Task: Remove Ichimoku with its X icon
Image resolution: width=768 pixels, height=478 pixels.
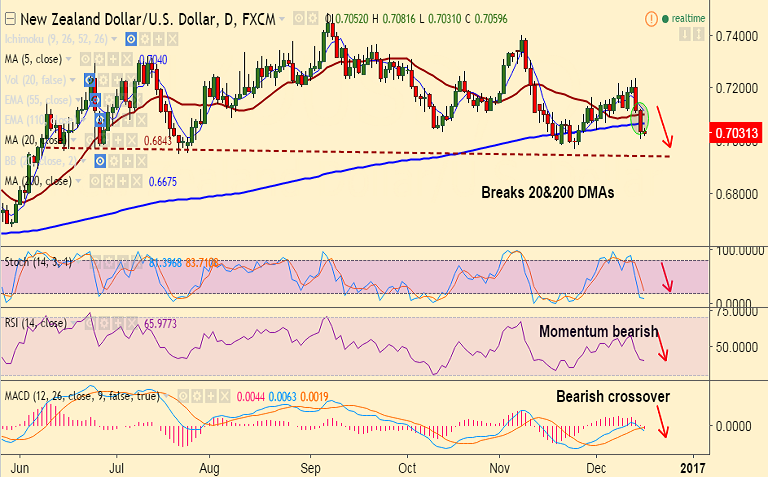Action: click(172, 39)
